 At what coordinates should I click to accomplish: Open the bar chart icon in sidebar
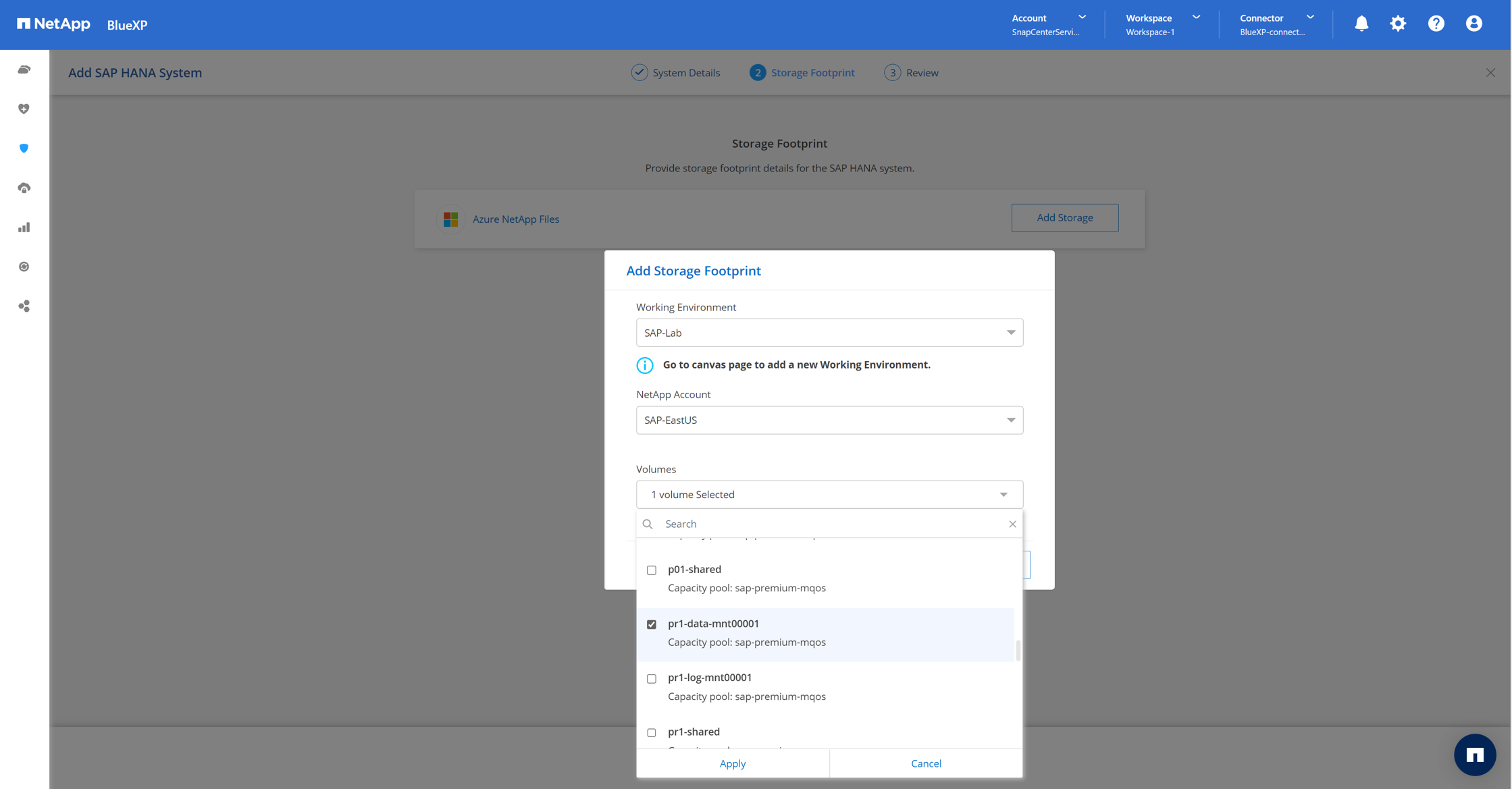pyautogui.click(x=24, y=227)
